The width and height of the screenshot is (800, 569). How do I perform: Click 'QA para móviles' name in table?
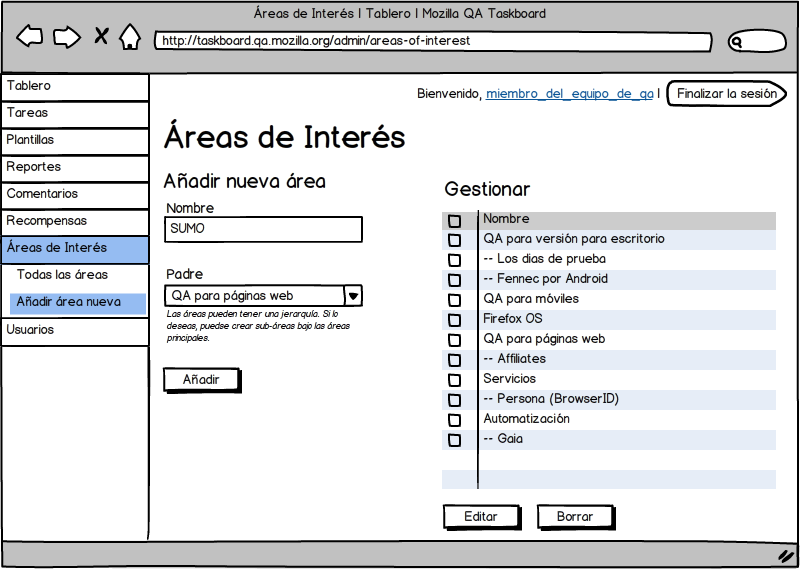tap(531, 299)
